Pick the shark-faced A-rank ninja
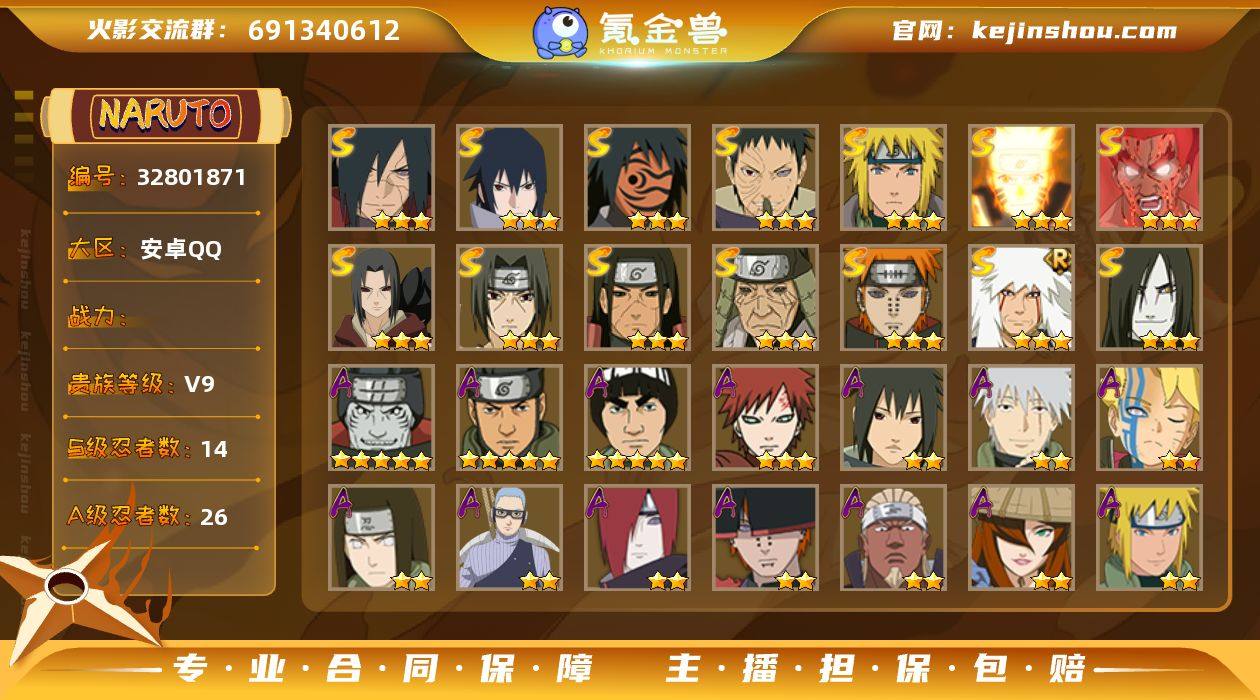The width and height of the screenshot is (1260, 700). pyautogui.click(x=382, y=418)
